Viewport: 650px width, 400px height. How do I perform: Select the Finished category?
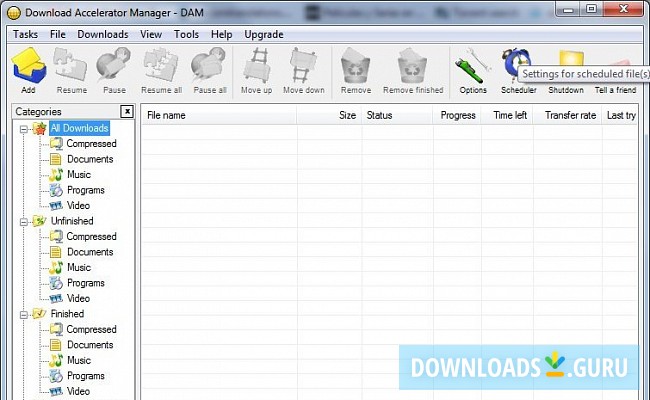(x=67, y=314)
